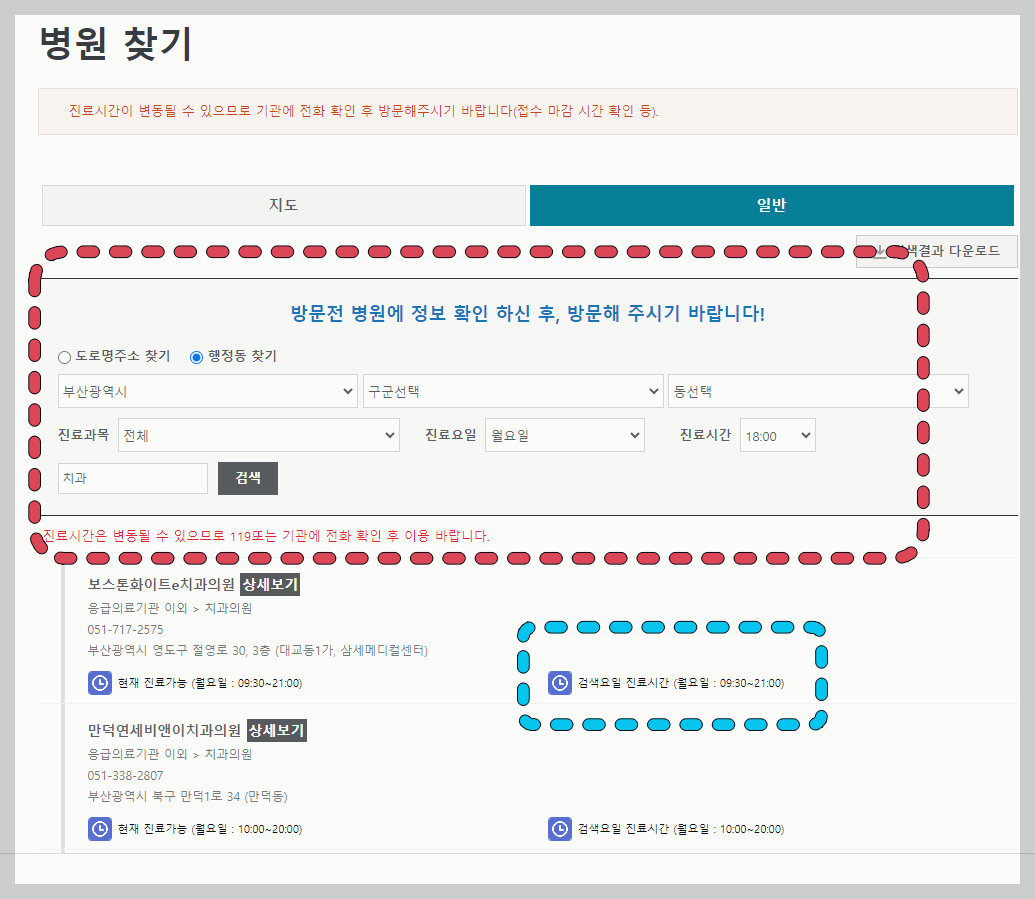Select the 도로명주소 찾기 radio button
Image resolution: width=1035 pixels, height=899 pixels.
coord(64,357)
